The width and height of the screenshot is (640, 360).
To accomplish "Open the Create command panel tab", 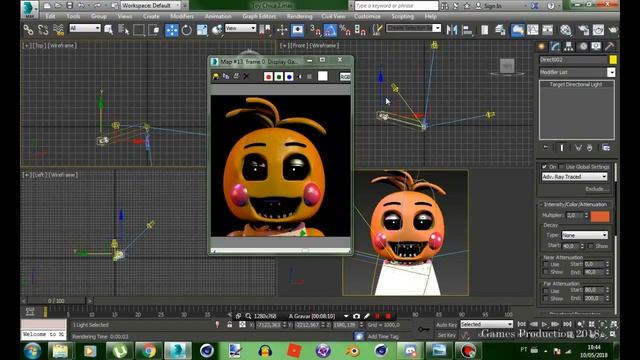I will point(542,47).
